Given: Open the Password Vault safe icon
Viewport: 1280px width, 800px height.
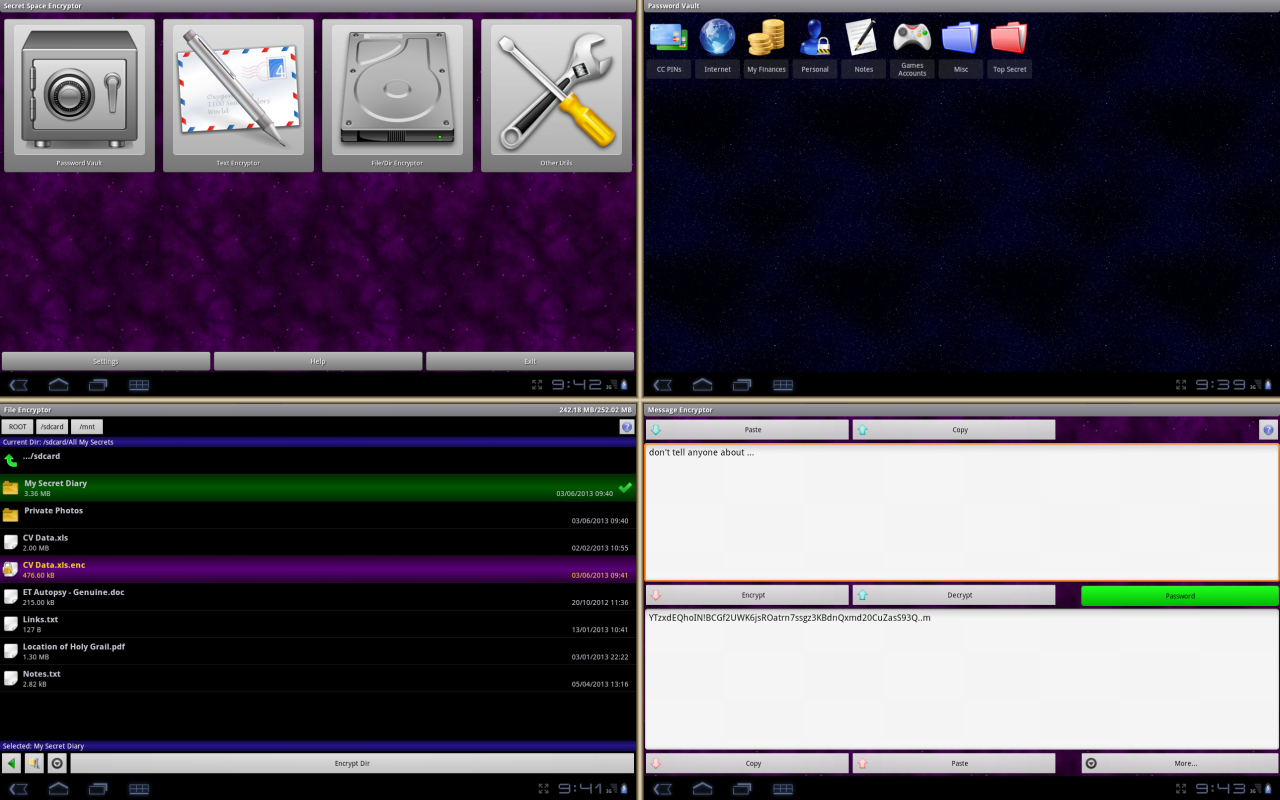Looking at the screenshot, I should (x=79, y=92).
